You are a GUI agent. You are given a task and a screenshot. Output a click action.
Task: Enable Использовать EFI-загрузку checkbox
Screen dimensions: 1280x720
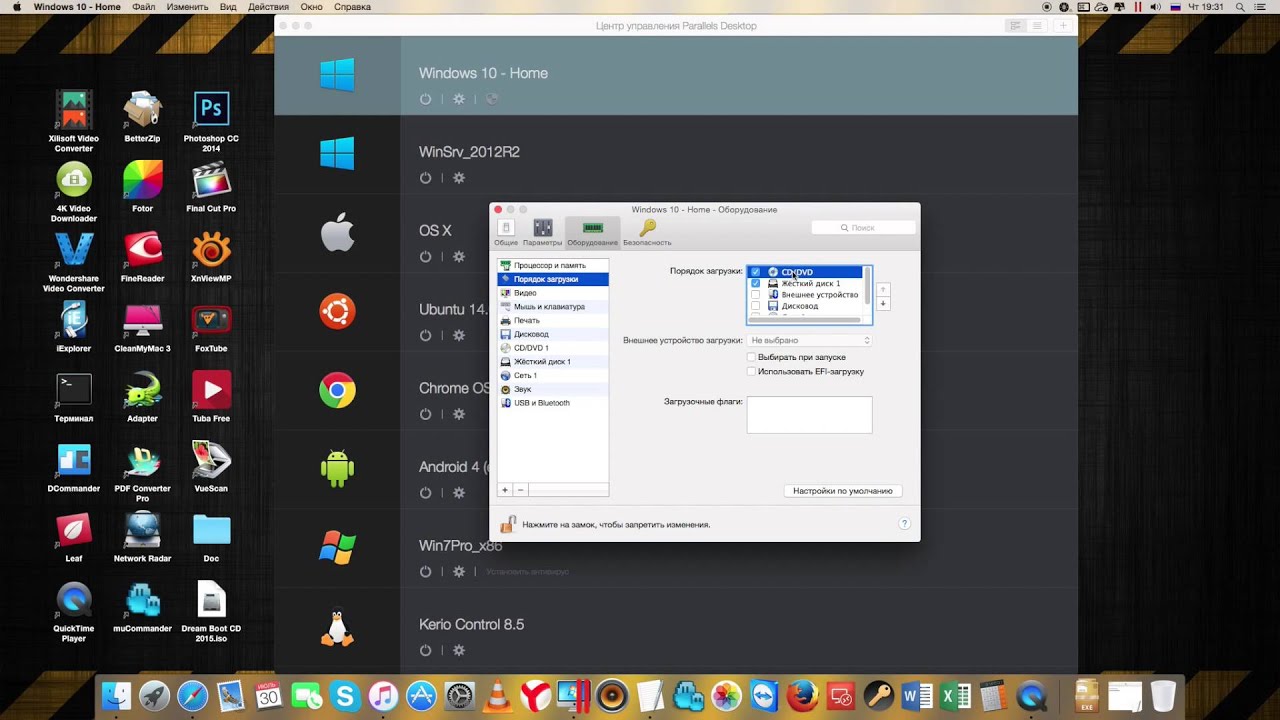pyautogui.click(x=751, y=371)
